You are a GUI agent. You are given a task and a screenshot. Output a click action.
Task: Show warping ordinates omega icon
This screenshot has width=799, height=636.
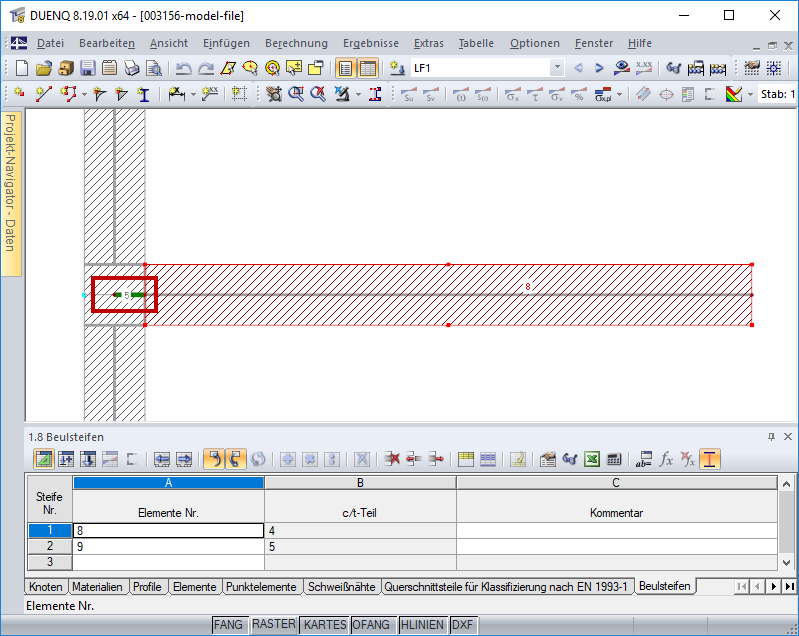(x=461, y=94)
